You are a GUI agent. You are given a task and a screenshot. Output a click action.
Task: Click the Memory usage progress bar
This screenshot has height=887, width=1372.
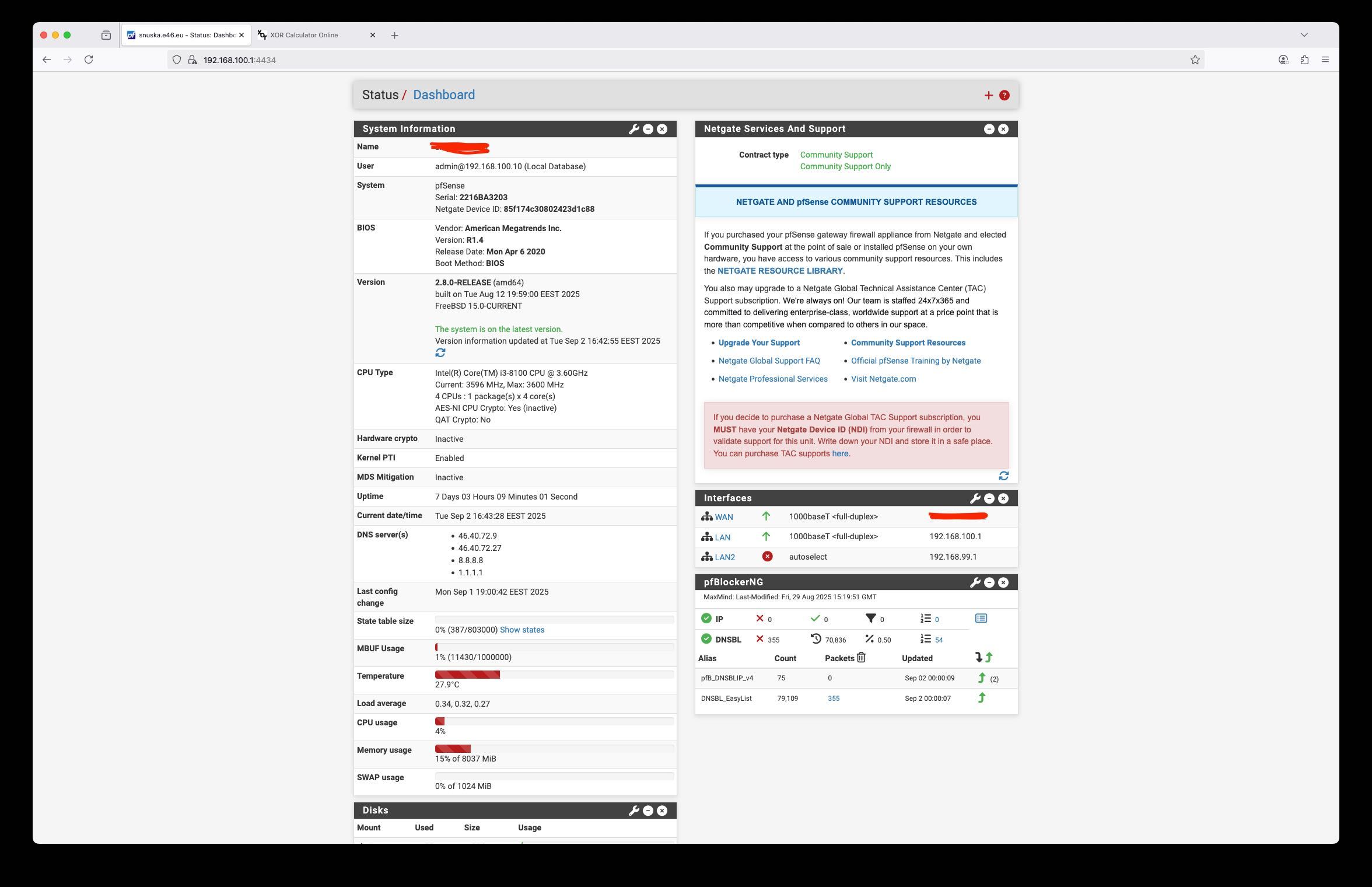(555, 749)
